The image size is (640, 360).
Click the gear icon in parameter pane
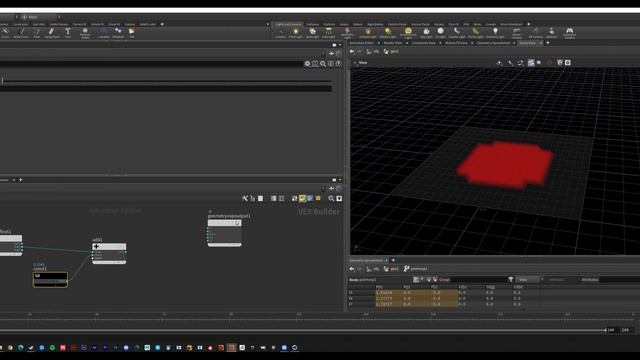[x=307, y=64]
